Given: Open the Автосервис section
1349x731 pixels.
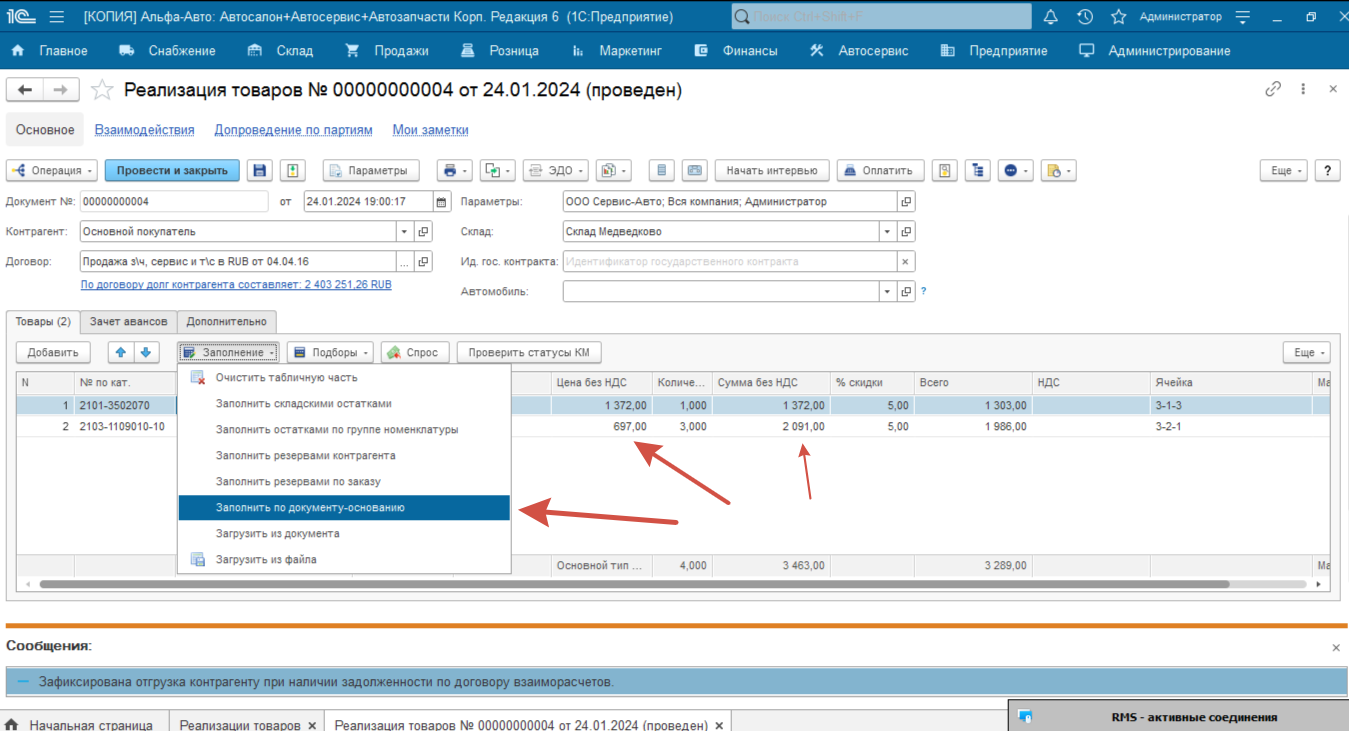Looking at the screenshot, I should [859, 51].
